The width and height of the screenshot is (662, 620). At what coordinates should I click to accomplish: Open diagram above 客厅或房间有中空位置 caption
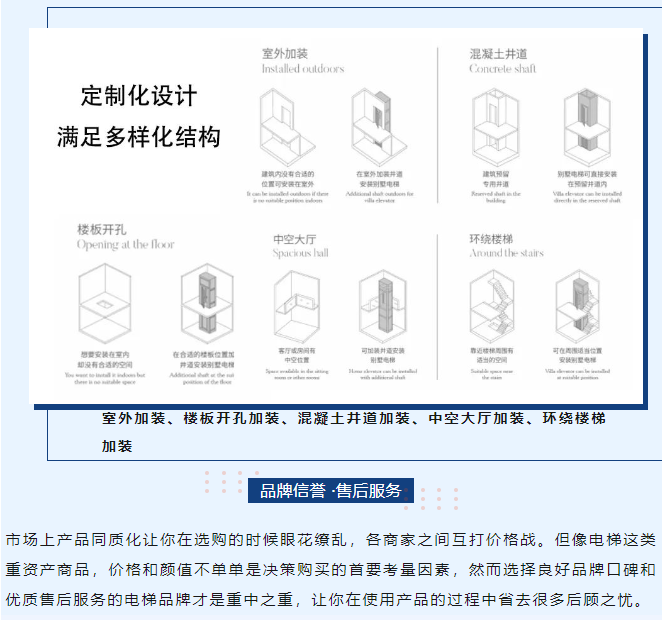tap(297, 308)
